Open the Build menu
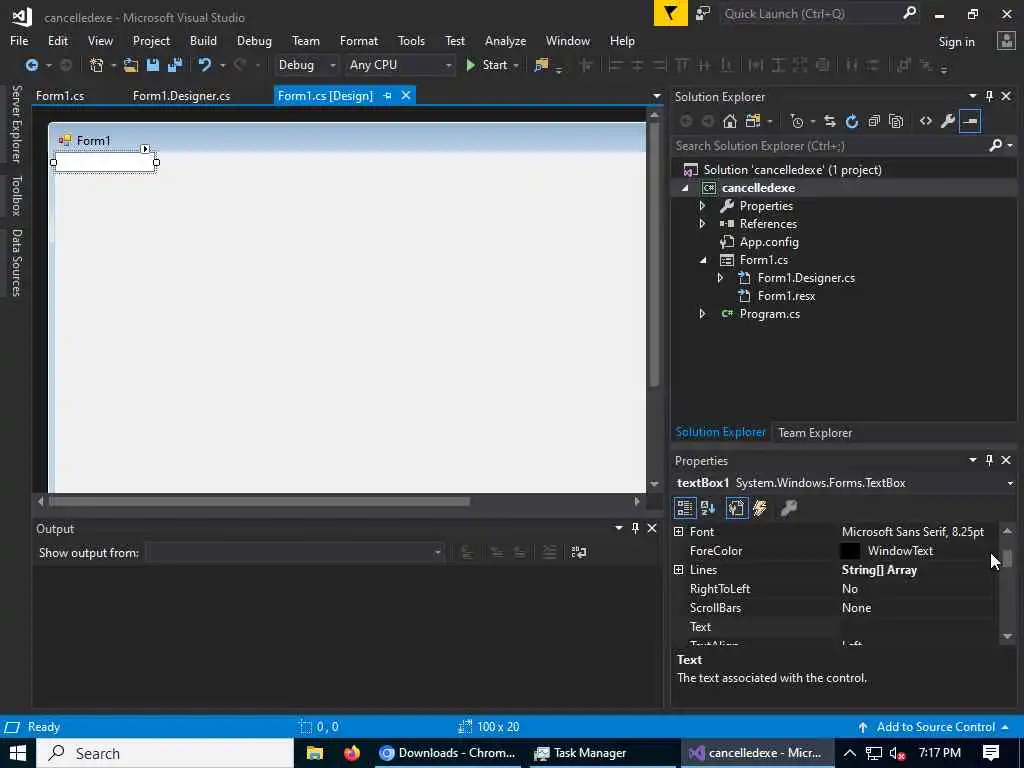 click(203, 40)
